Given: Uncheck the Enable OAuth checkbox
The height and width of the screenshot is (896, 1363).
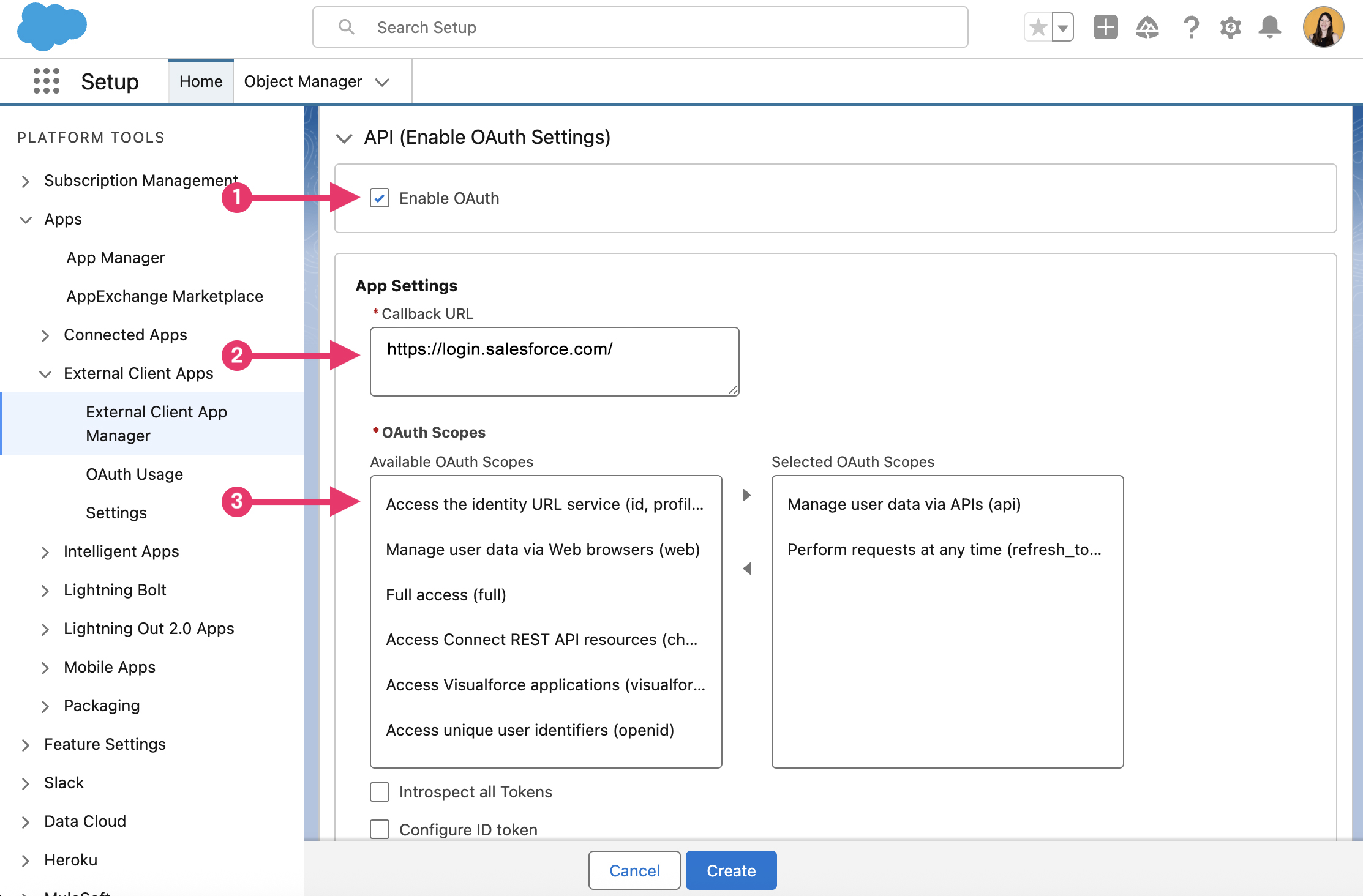Looking at the screenshot, I should coord(379,198).
